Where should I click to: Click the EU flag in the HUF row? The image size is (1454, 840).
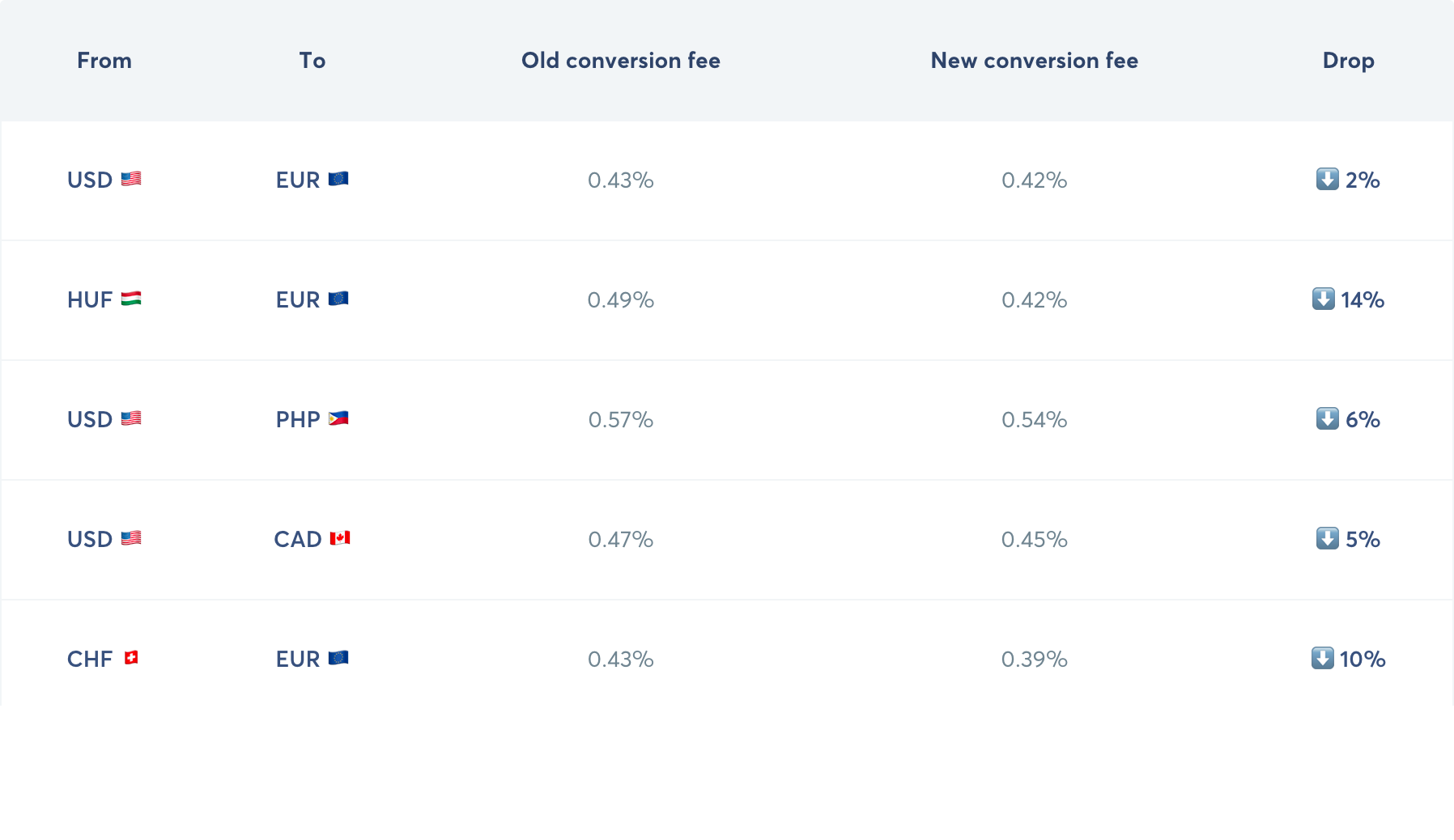click(x=338, y=299)
